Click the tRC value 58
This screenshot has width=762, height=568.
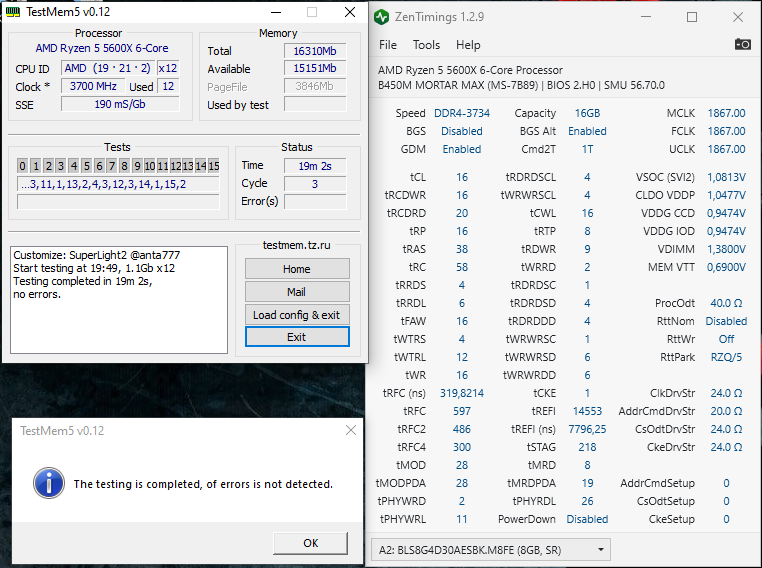(462, 267)
